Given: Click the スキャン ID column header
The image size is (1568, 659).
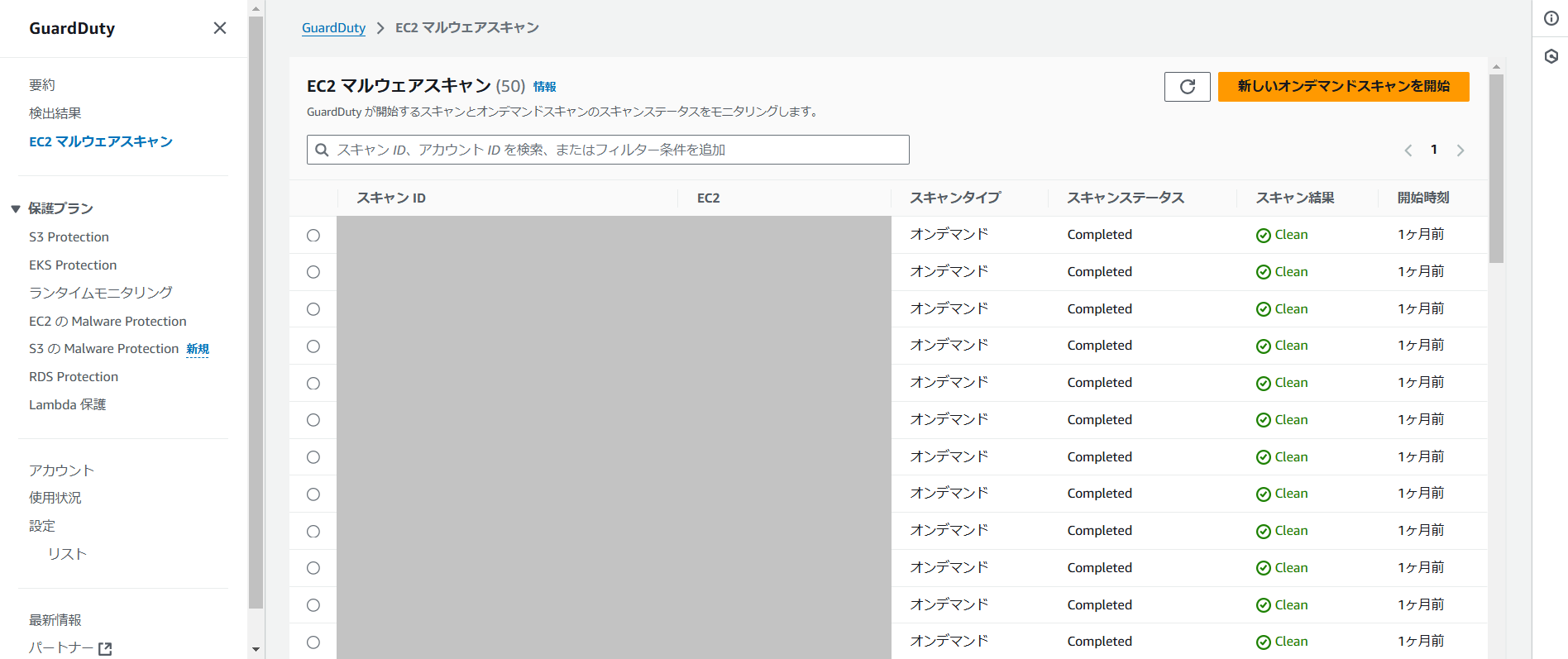Looking at the screenshot, I should pyautogui.click(x=391, y=198).
